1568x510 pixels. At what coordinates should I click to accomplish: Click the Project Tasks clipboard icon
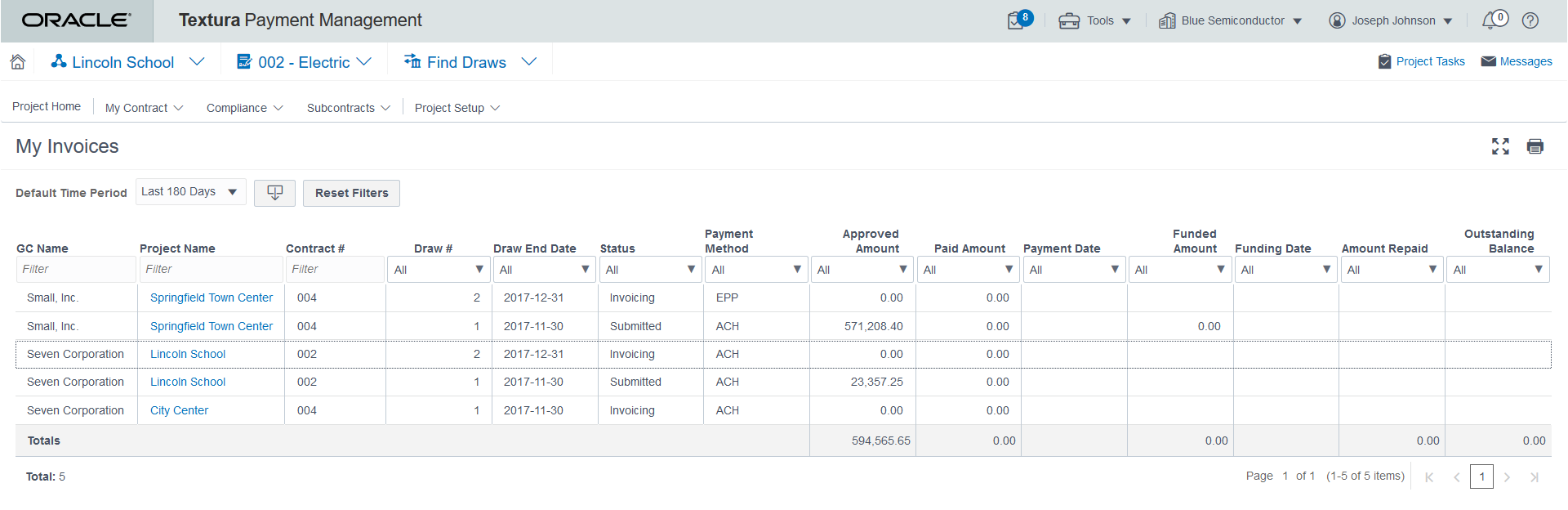pyautogui.click(x=1384, y=62)
